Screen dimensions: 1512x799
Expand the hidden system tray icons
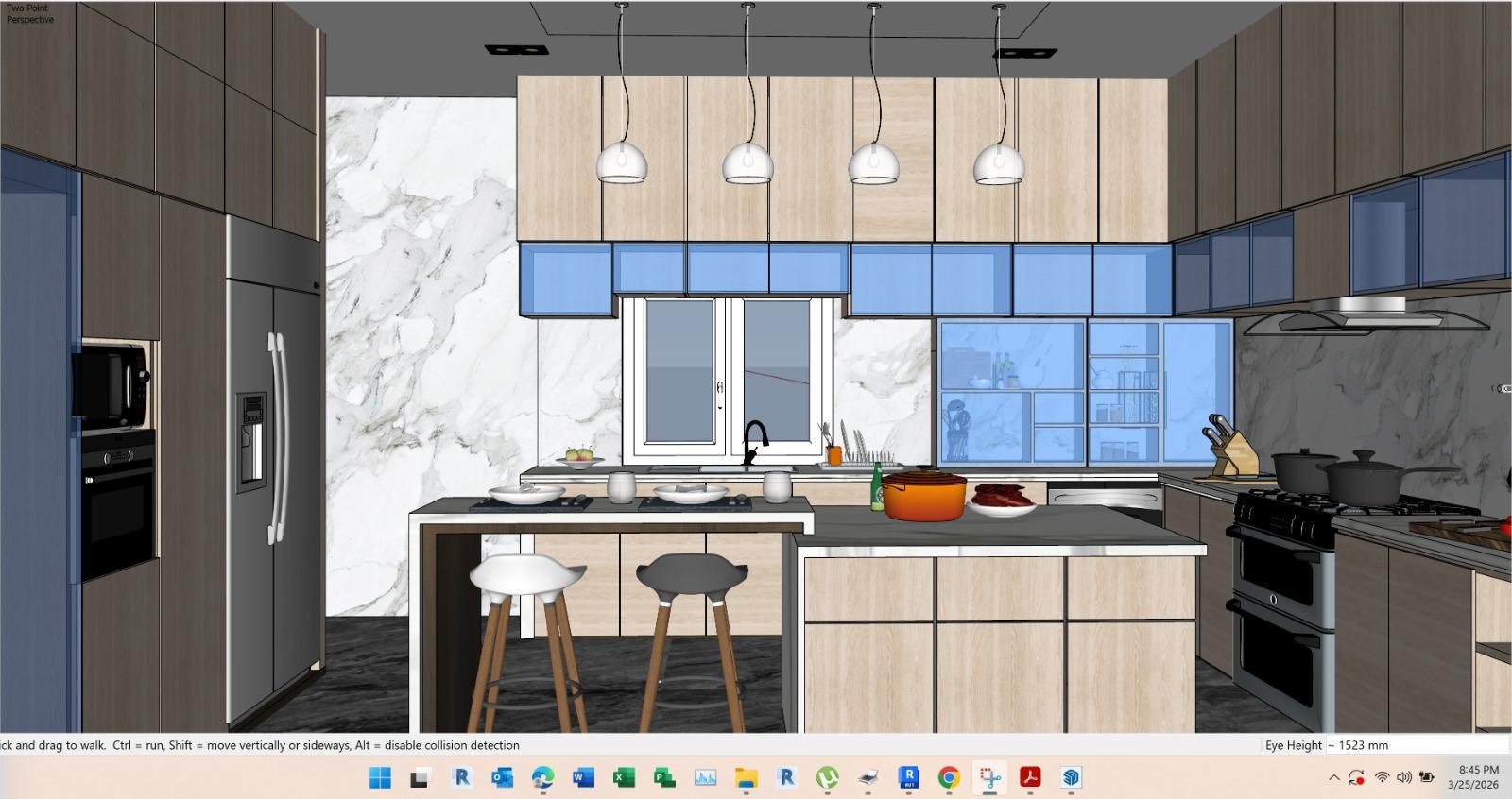point(1333,777)
